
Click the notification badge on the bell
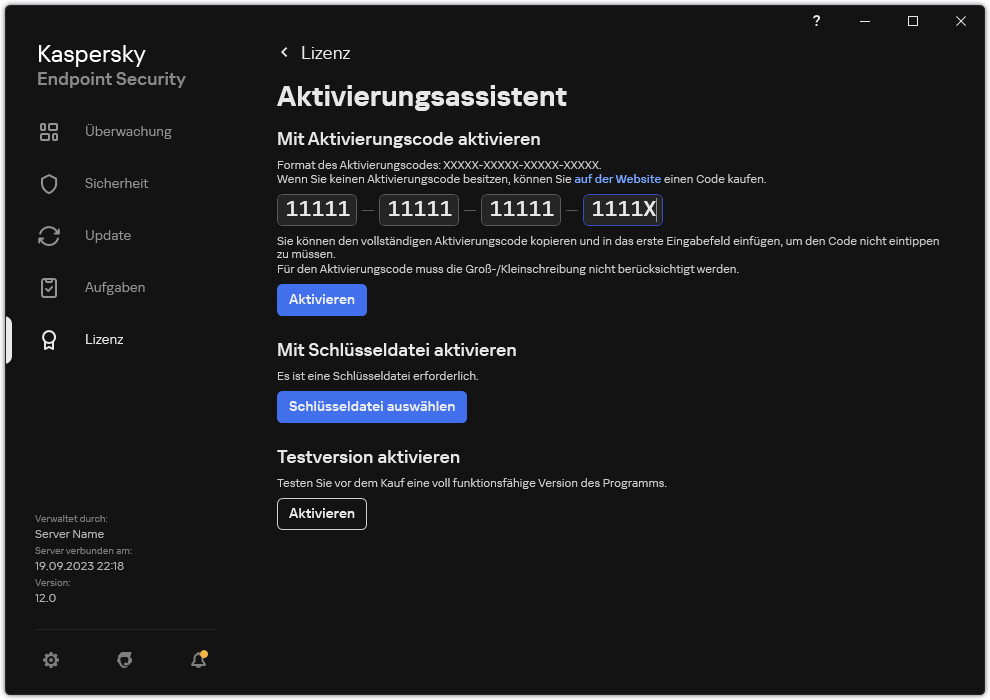point(204,653)
